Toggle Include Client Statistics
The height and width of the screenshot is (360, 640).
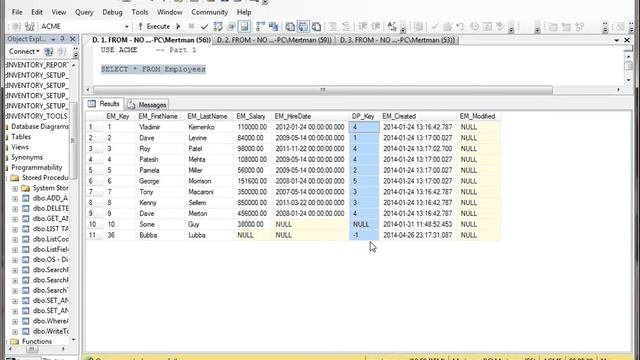(273, 27)
